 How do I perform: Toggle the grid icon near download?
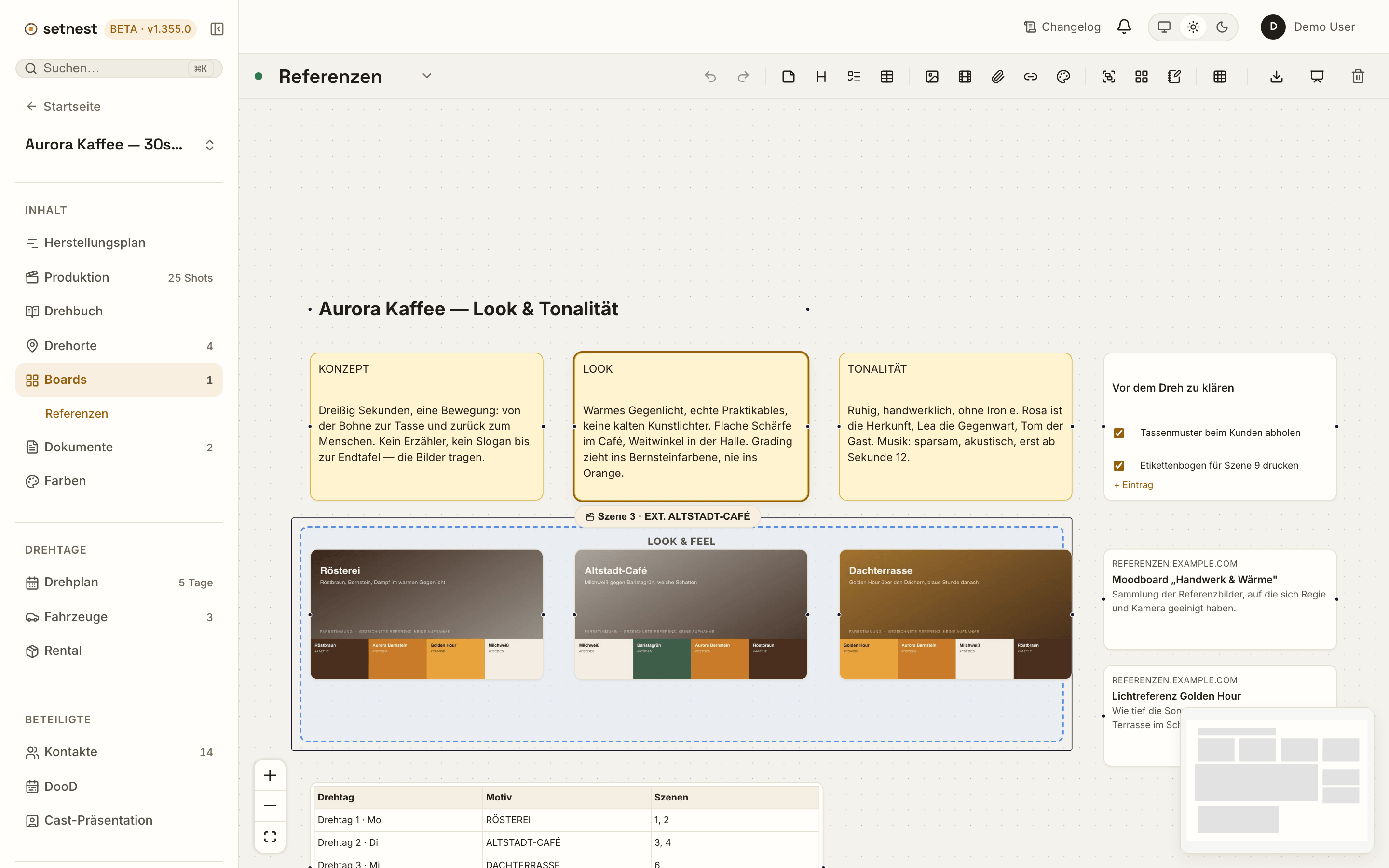1220,76
